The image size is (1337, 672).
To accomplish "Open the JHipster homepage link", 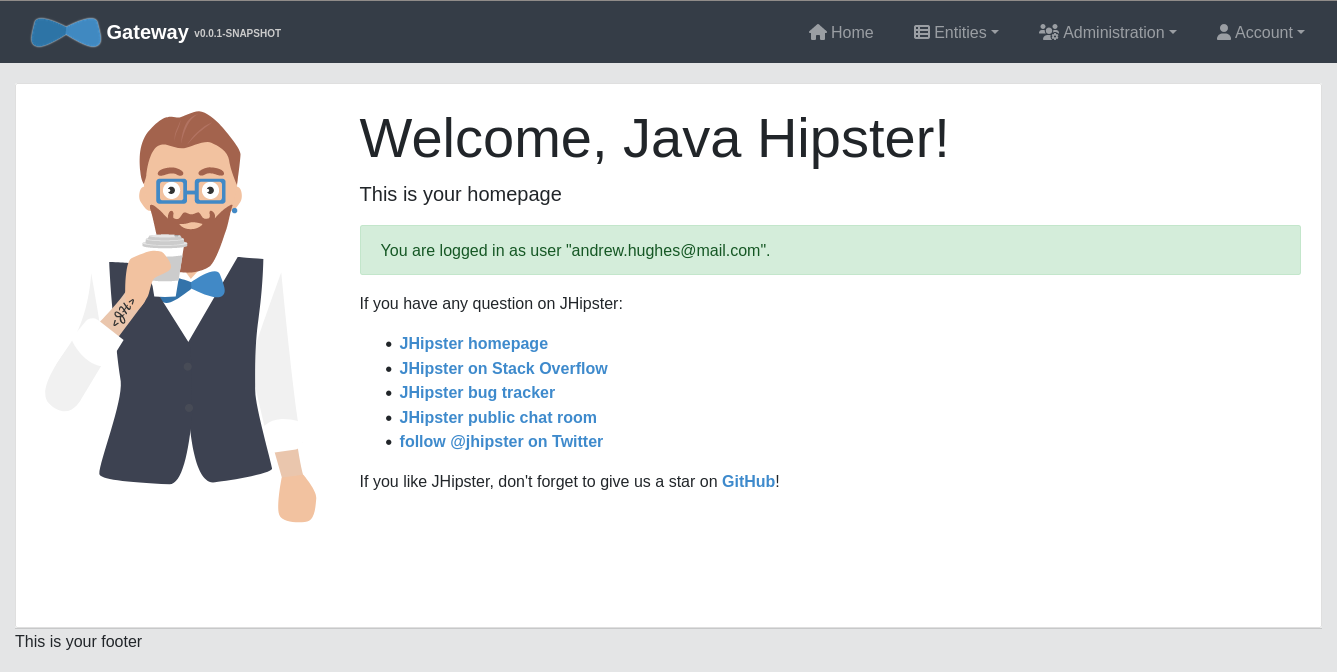I will (473, 344).
